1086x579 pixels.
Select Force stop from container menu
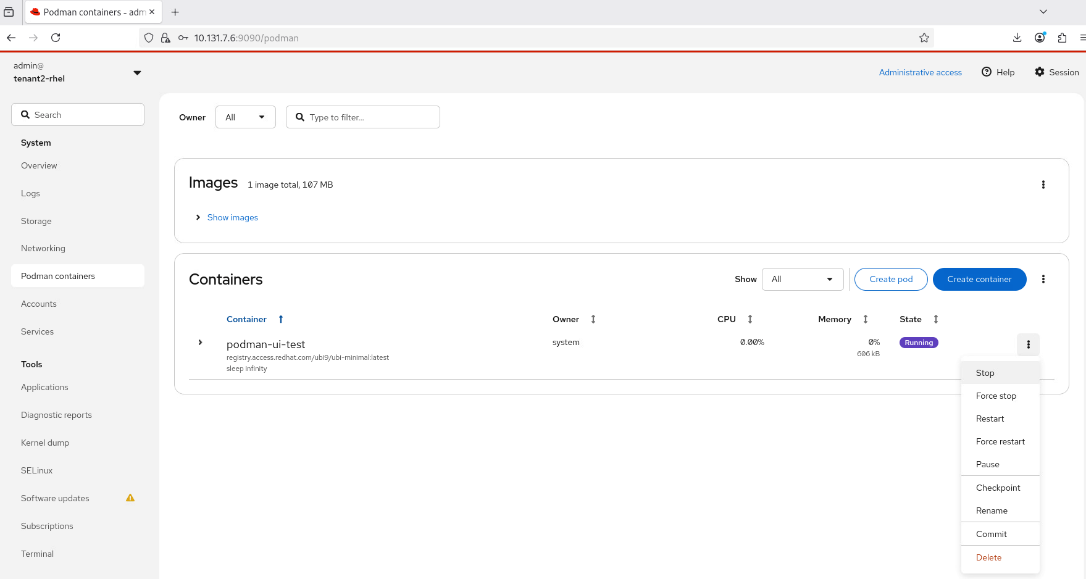pos(1000,395)
